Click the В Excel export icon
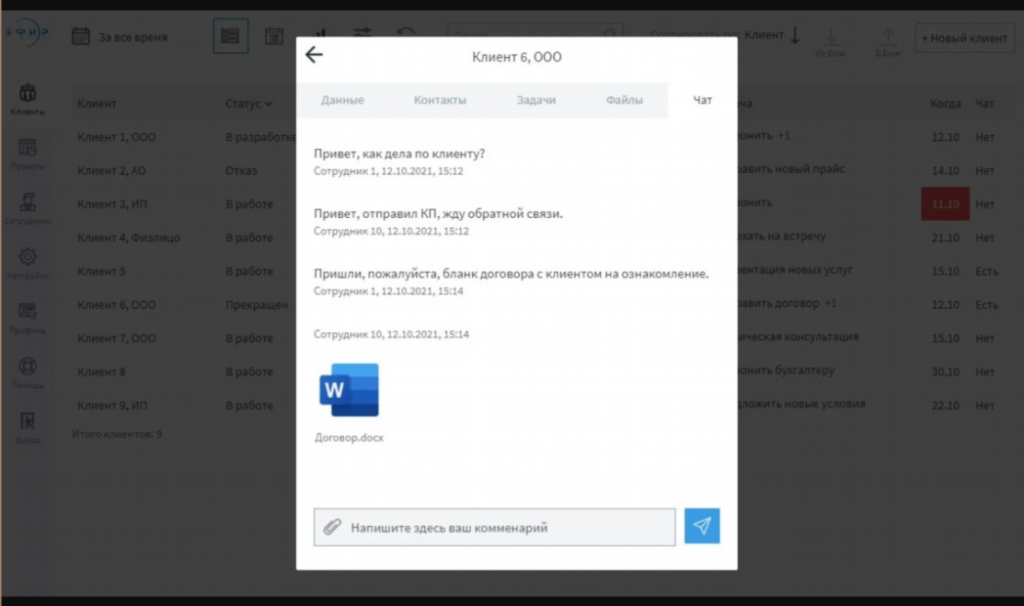The image size is (1024, 606). point(888,42)
